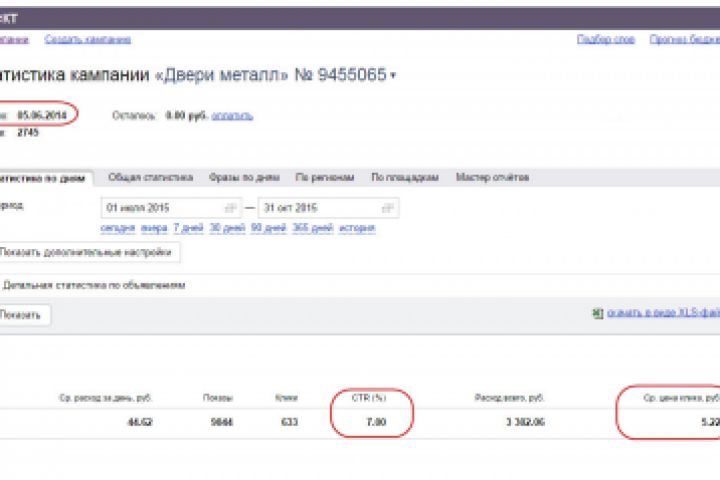Choose the '7 дней' period link
The height and width of the screenshot is (480, 720).
tap(188, 228)
